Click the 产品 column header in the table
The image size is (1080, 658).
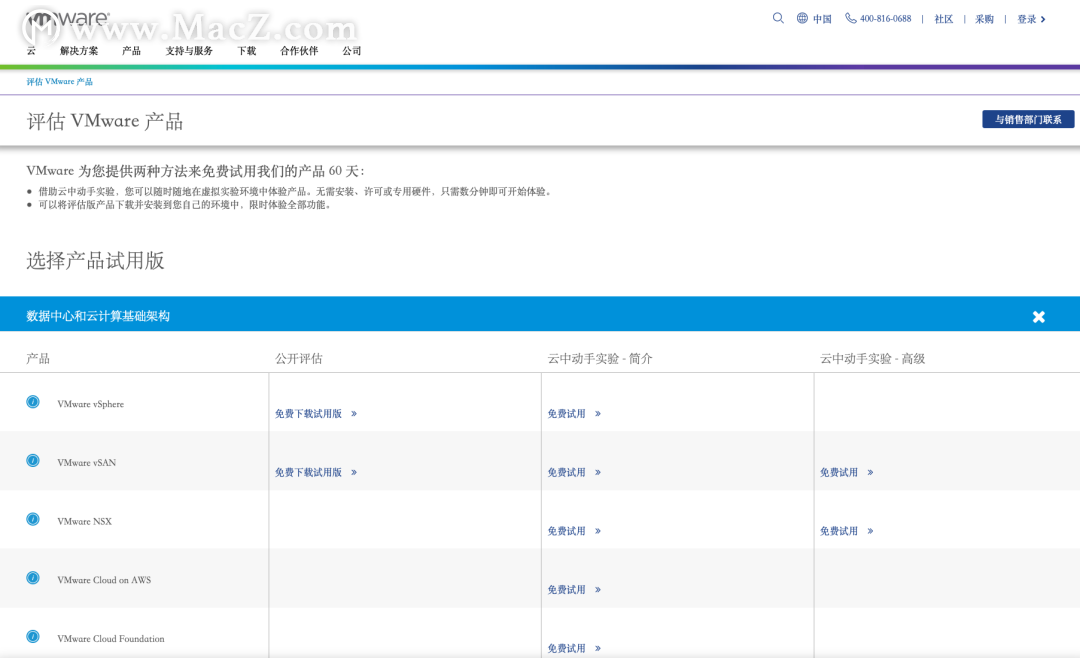pos(38,358)
